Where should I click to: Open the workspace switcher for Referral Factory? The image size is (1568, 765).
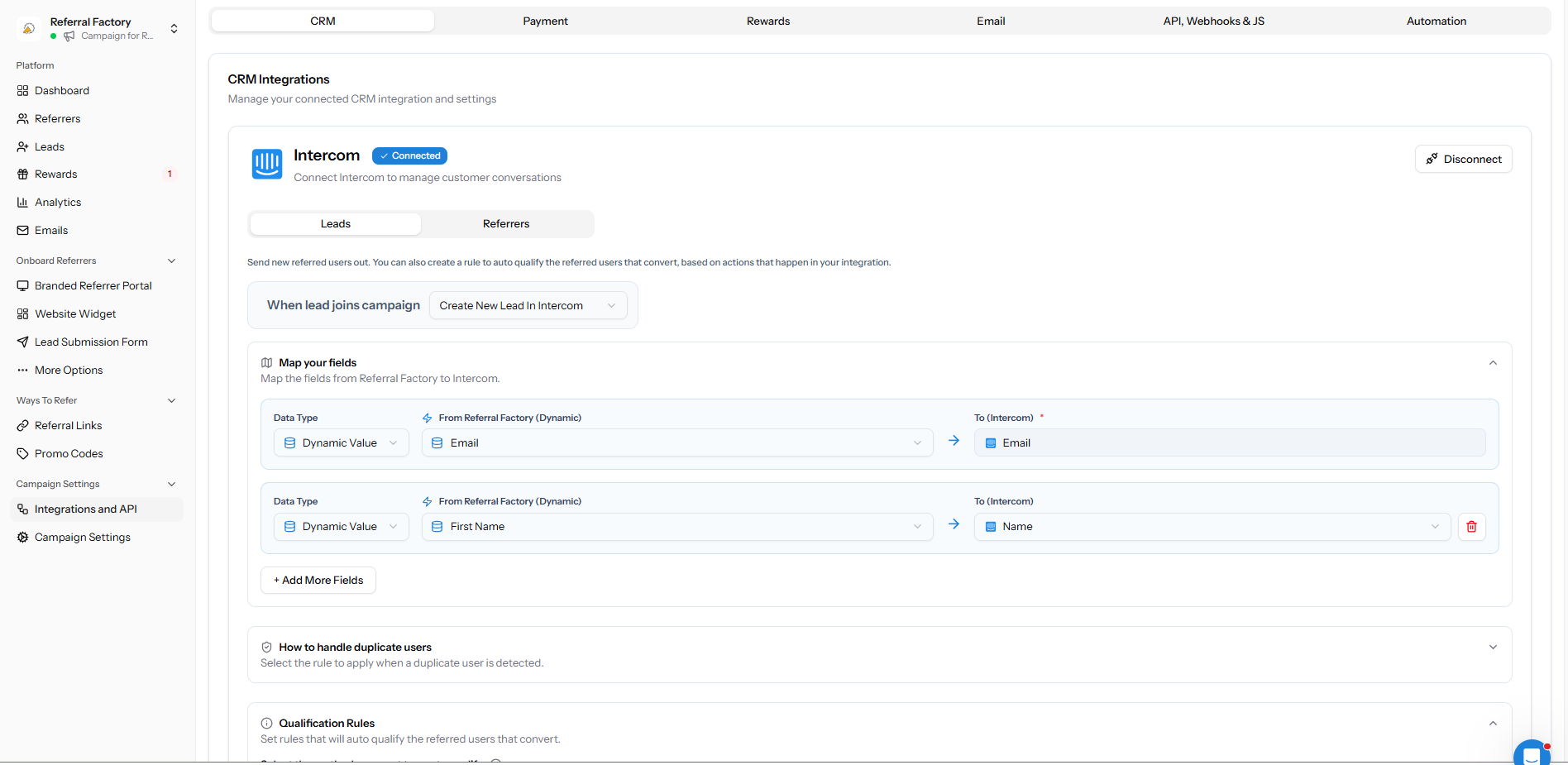tap(98, 29)
